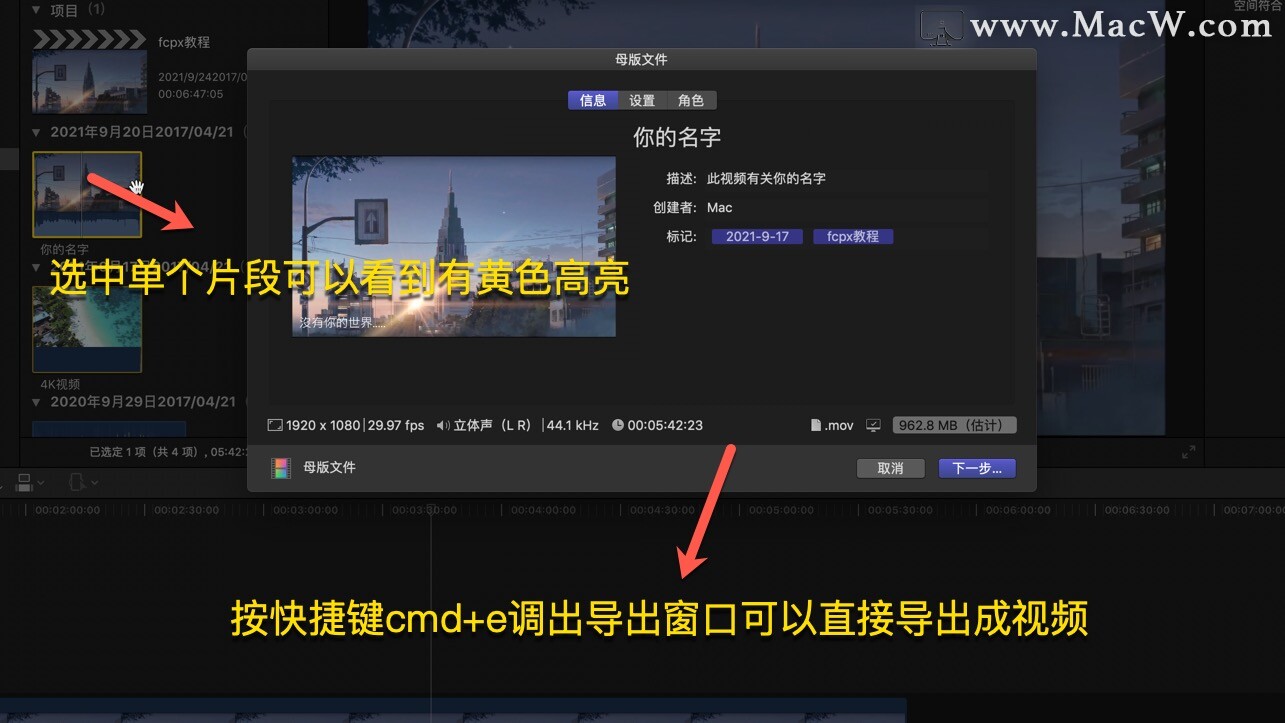Click the .mov file type icon
The width and height of the screenshot is (1285, 723).
pyautogui.click(x=816, y=425)
